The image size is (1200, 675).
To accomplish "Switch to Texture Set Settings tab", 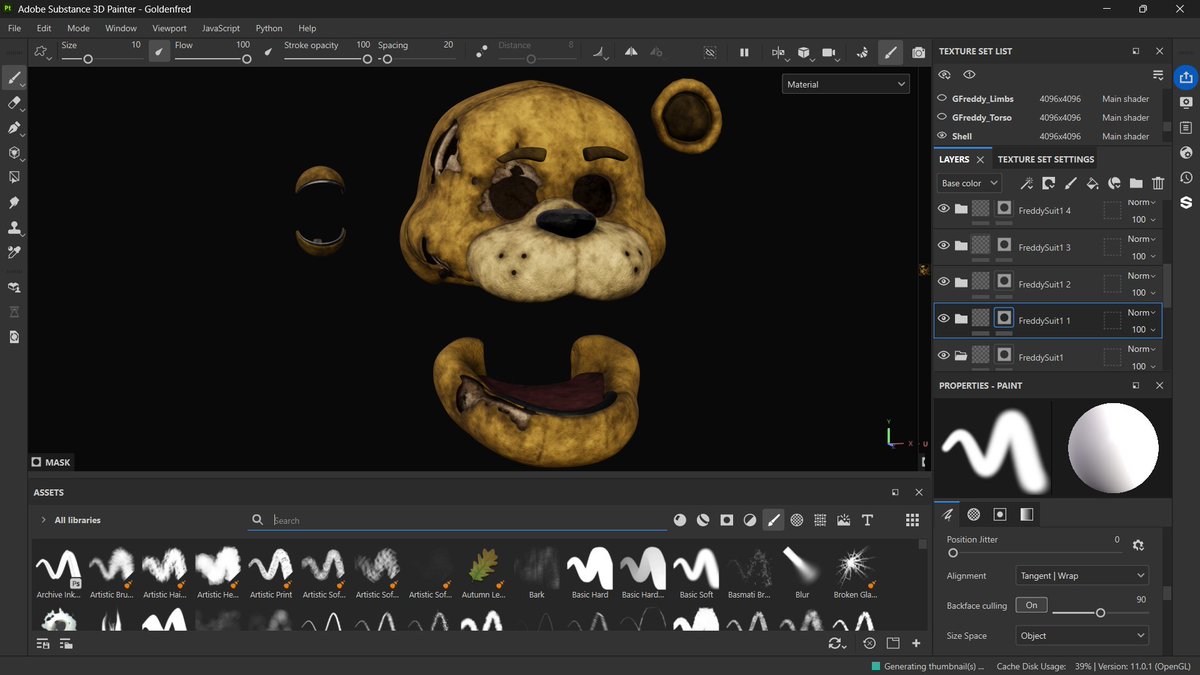I will click(x=1046, y=159).
